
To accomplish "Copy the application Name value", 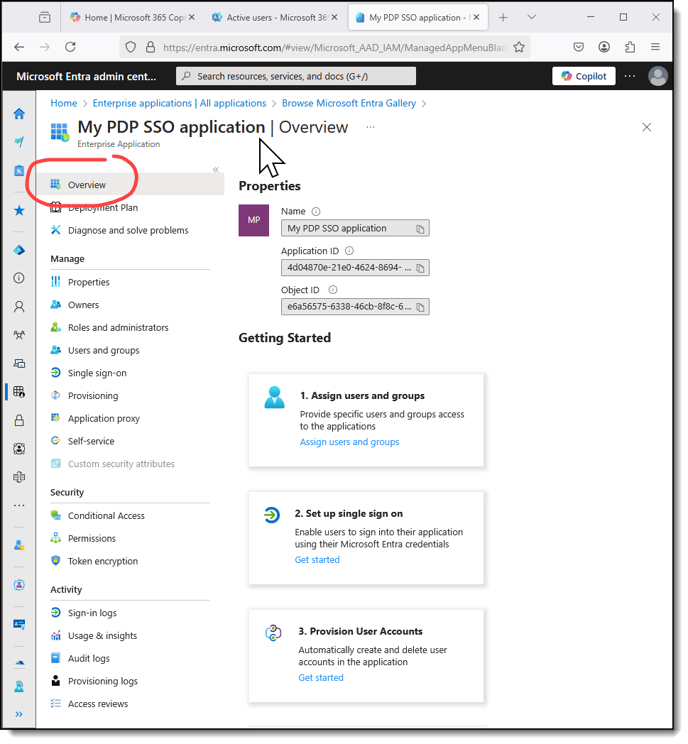I will (x=420, y=229).
